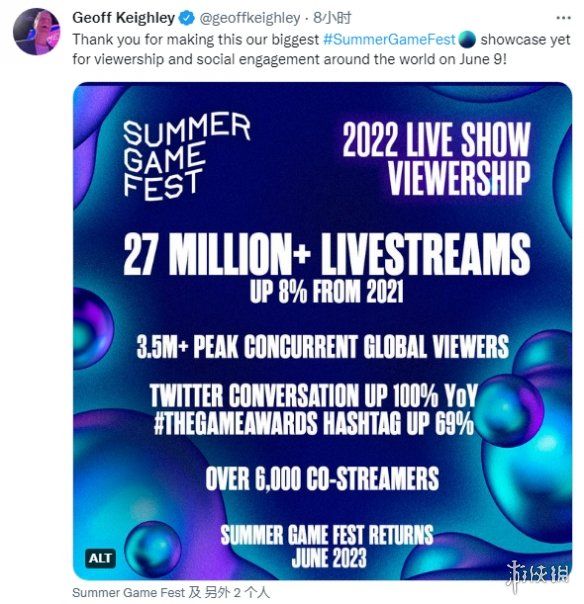Open the #SummerGameFest hashtag link
This screenshot has width=584, height=604.
click(x=389, y=39)
